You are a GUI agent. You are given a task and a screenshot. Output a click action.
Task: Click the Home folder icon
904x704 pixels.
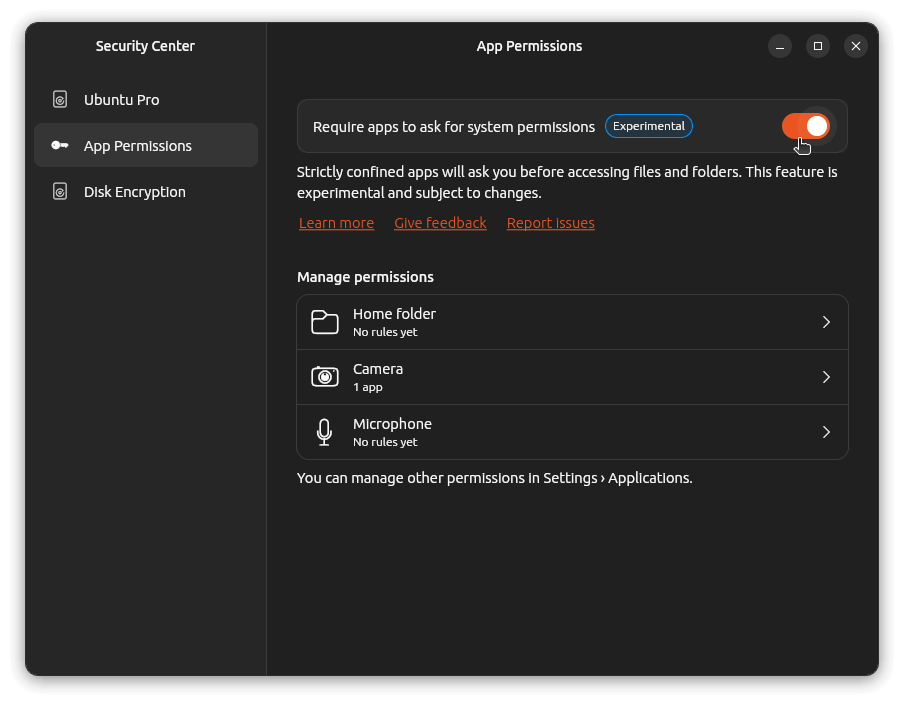(324, 322)
